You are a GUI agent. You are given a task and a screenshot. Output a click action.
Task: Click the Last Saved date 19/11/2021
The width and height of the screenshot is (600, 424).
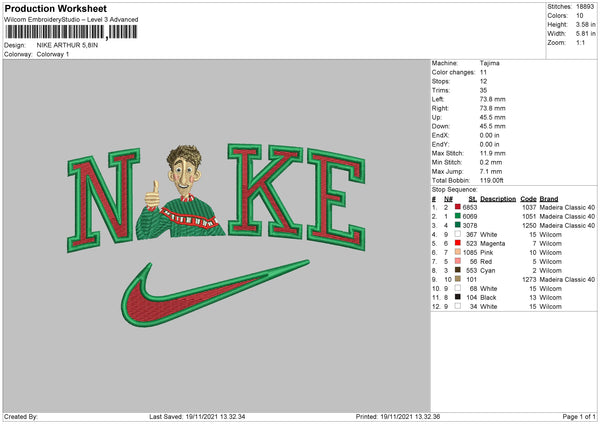[202, 416]
